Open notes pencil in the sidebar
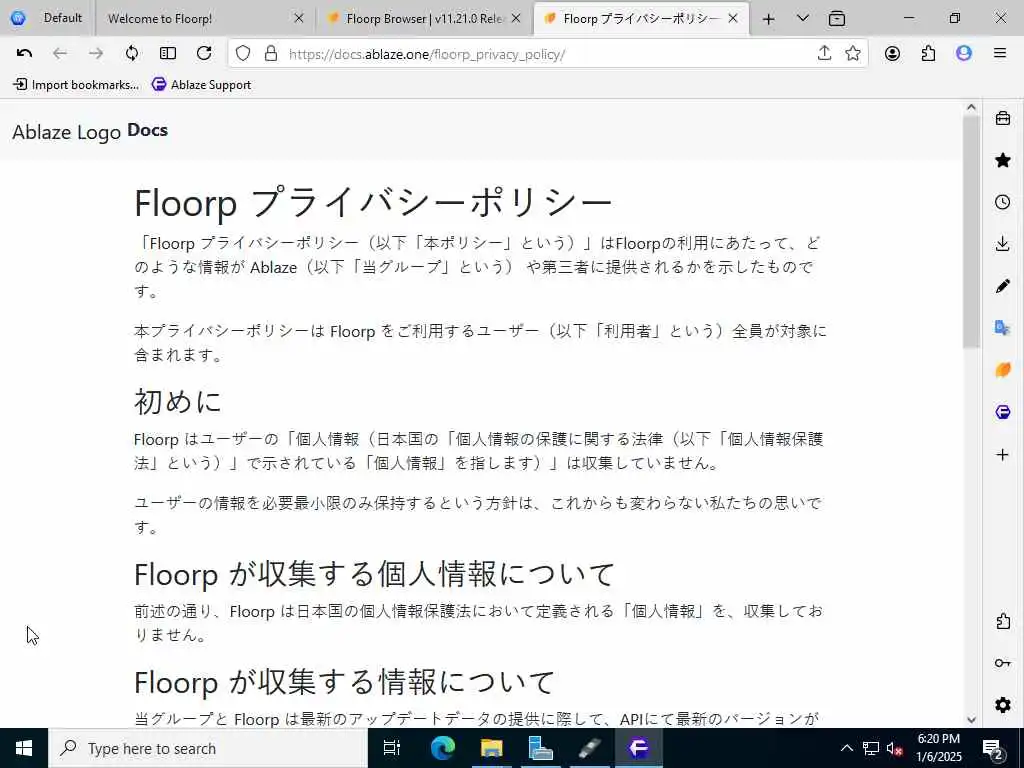This screenshot has height=768, width=1024. [x=1002, y=286]
